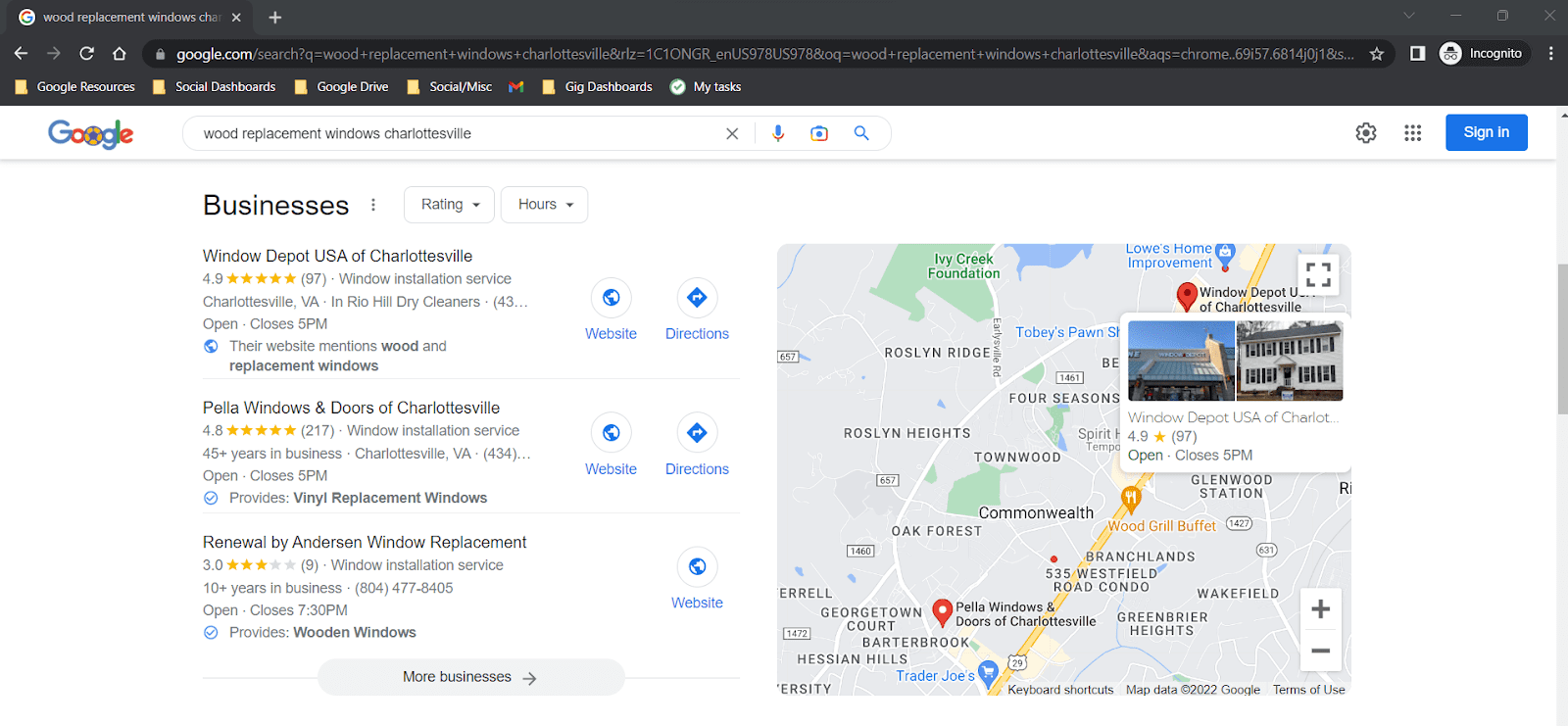Click the address bar URL
This screenshot has height=726, width=1568.
[x=764, y=54]
